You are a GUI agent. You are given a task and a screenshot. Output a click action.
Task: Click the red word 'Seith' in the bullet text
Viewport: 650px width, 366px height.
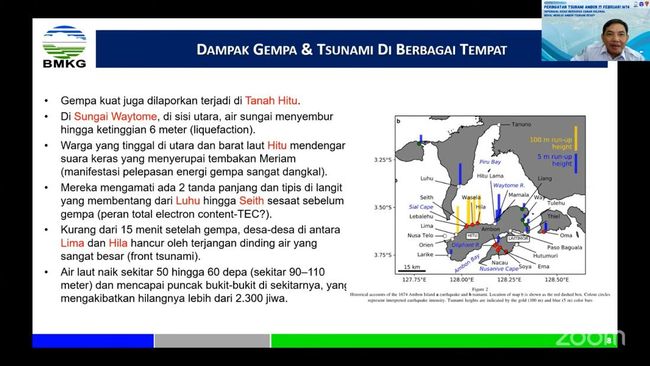point(251,201)
